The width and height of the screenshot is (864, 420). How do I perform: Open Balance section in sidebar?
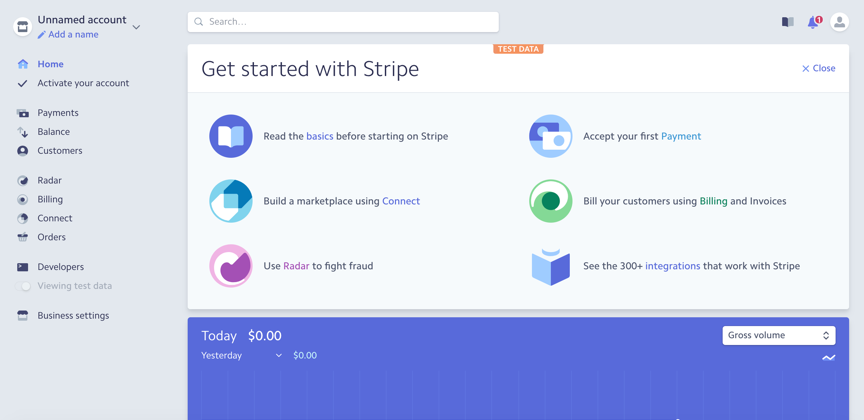53,132
